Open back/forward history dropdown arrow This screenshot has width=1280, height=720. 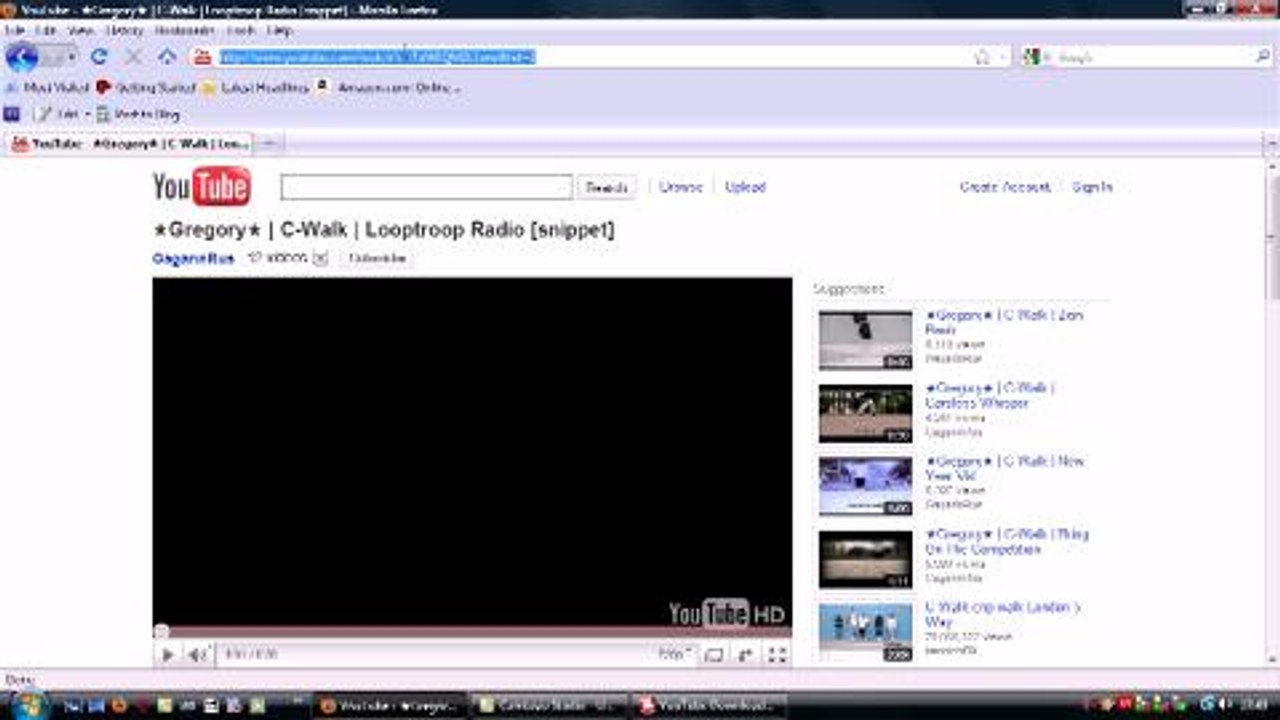pos(71,57)
